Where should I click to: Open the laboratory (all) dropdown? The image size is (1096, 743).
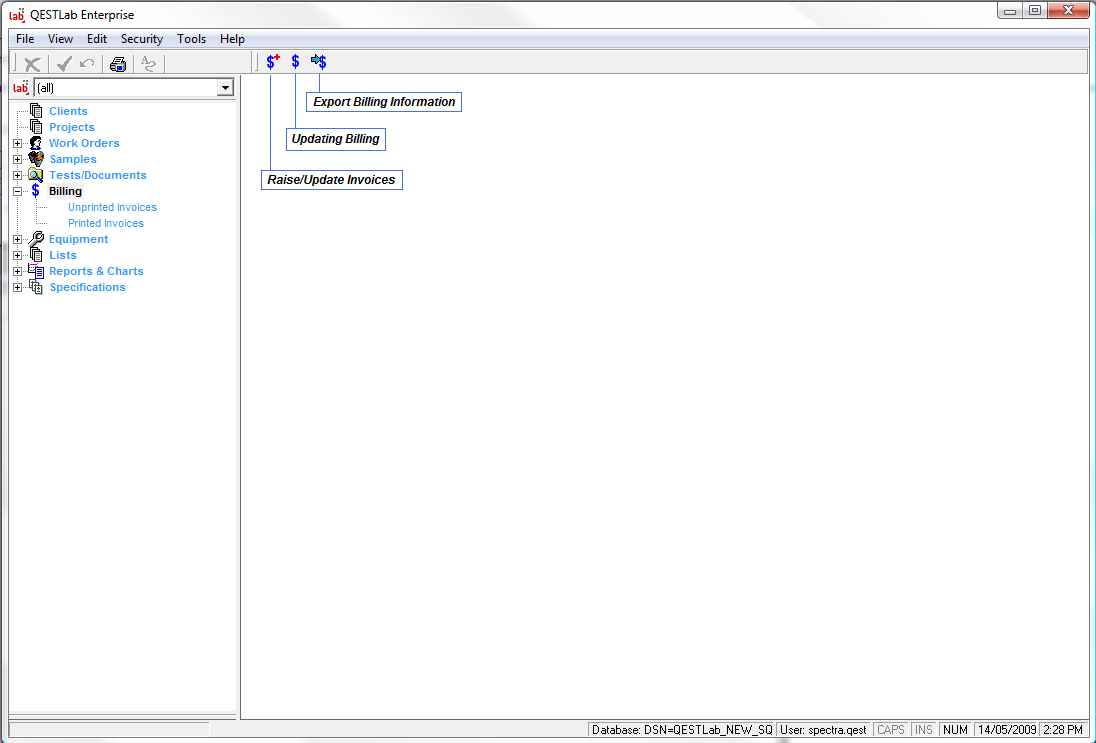coord(225,88)
